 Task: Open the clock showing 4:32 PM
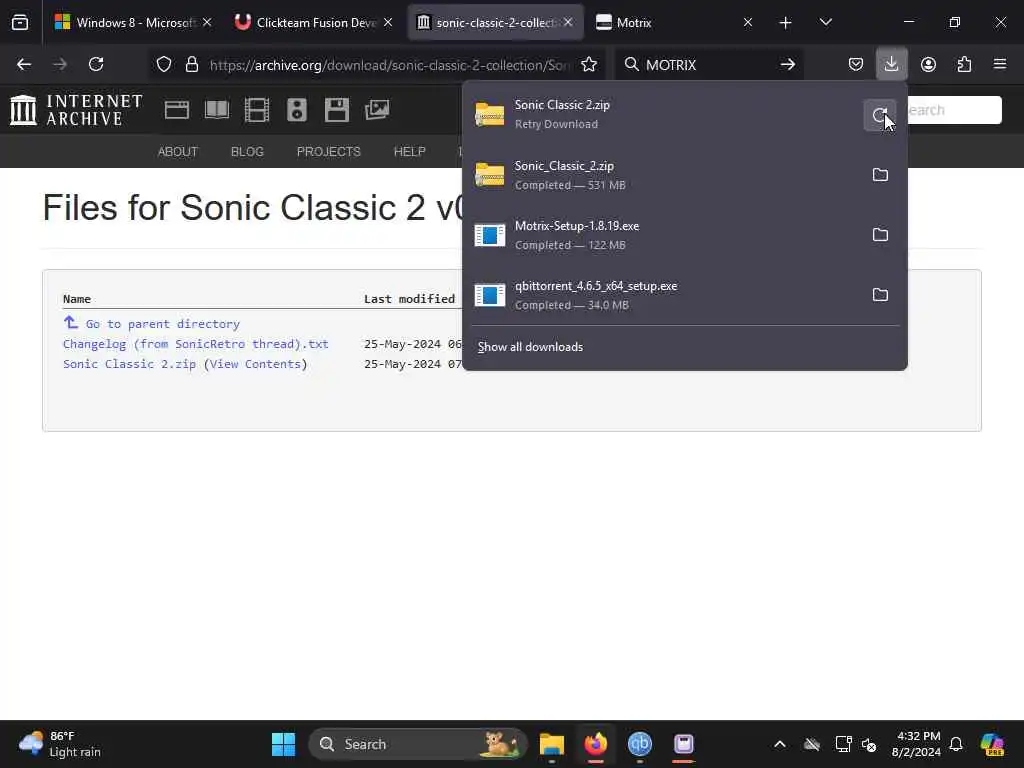(917, 744)
